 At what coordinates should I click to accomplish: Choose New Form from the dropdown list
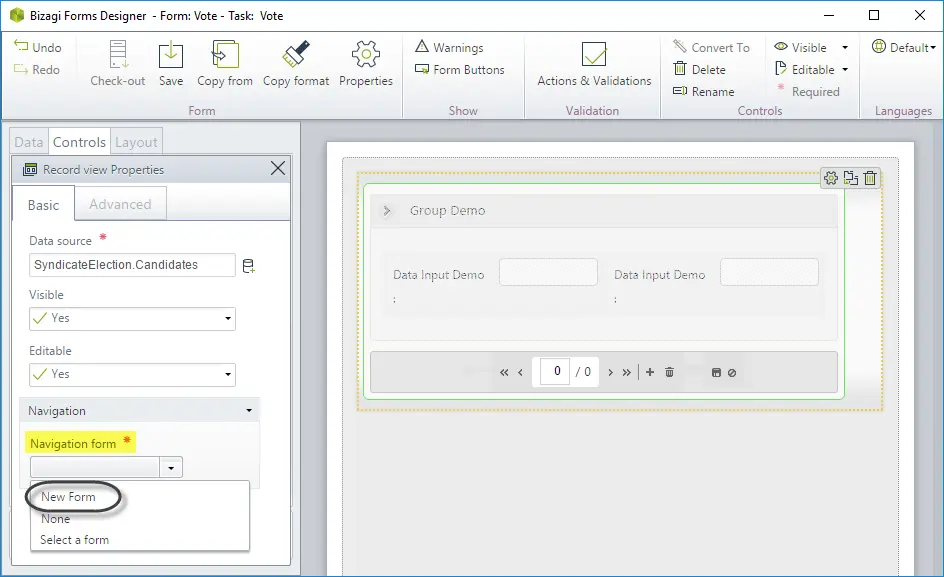coord(68,497)
